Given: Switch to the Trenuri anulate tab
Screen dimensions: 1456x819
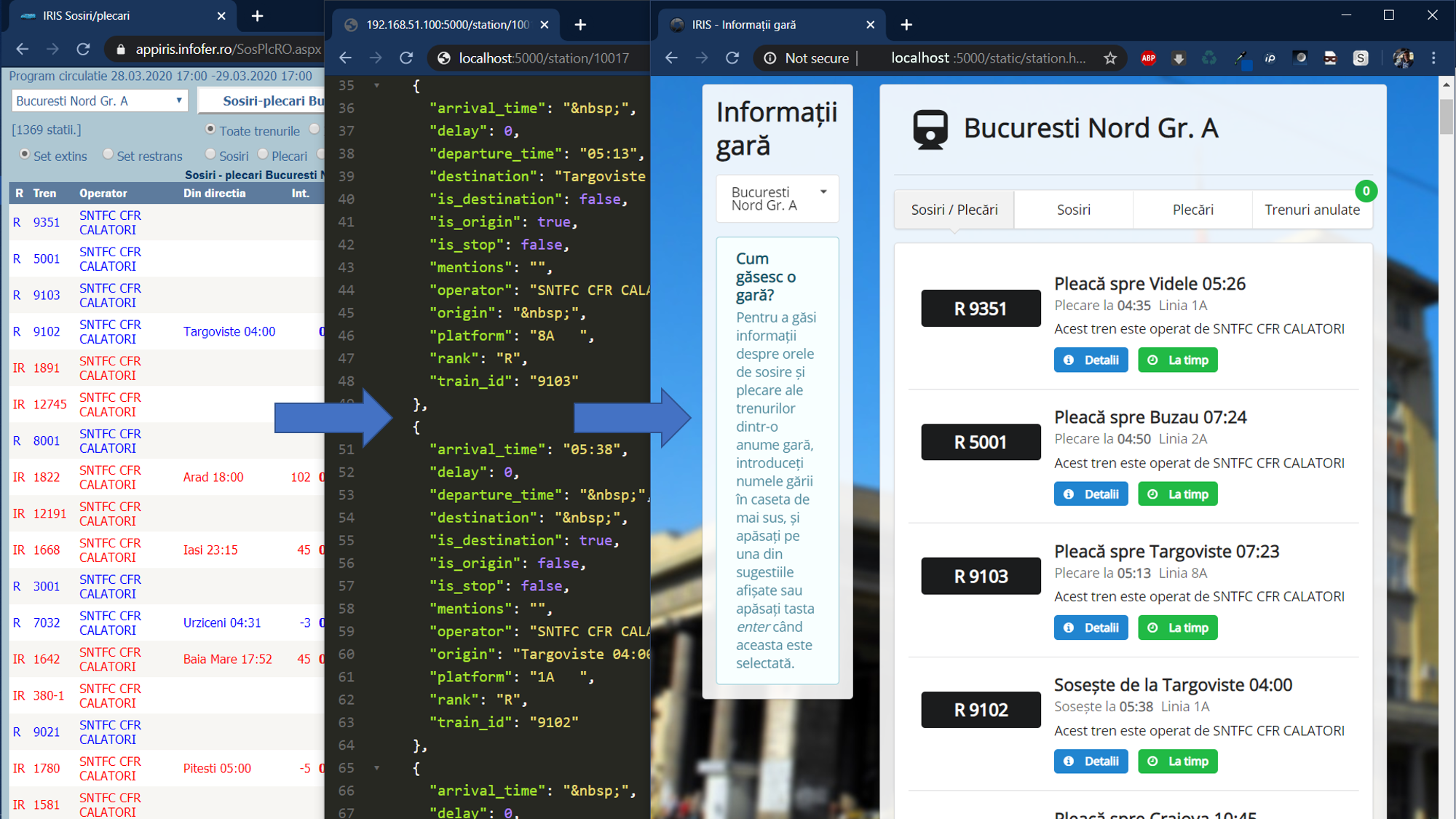Looking at the screenshot, I should pos(1312,210).
